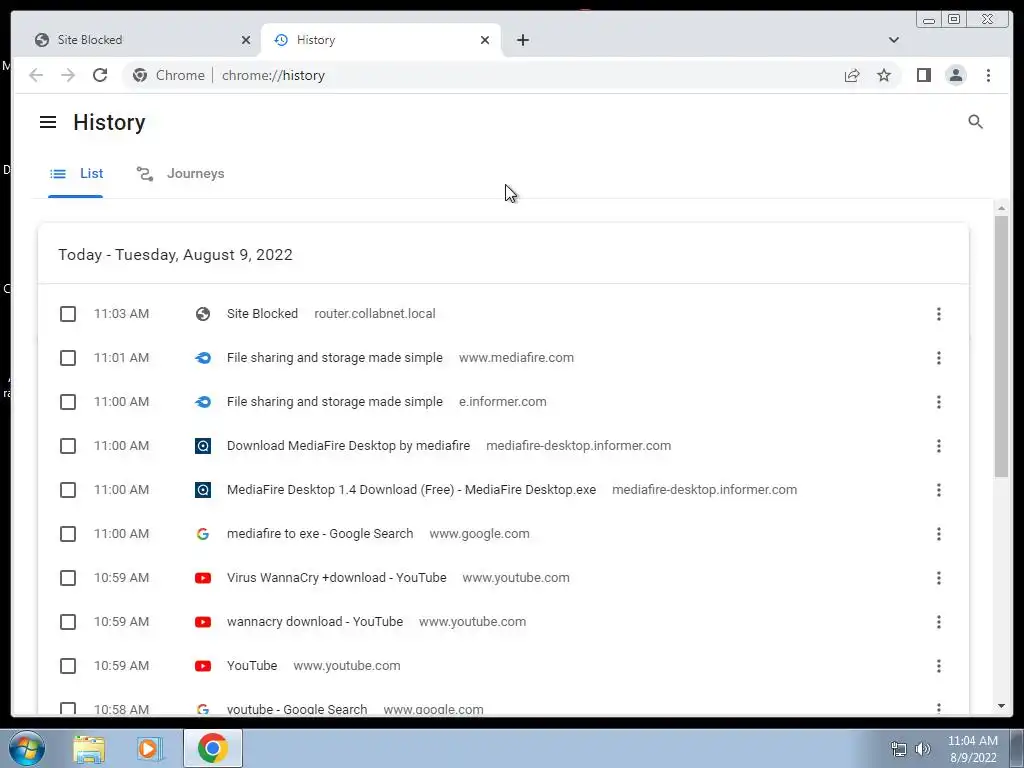Image resolution: width=1024 pixels, height=768 pixels.
Task: Open wannacry download - YouTube link
Action: 315,621
